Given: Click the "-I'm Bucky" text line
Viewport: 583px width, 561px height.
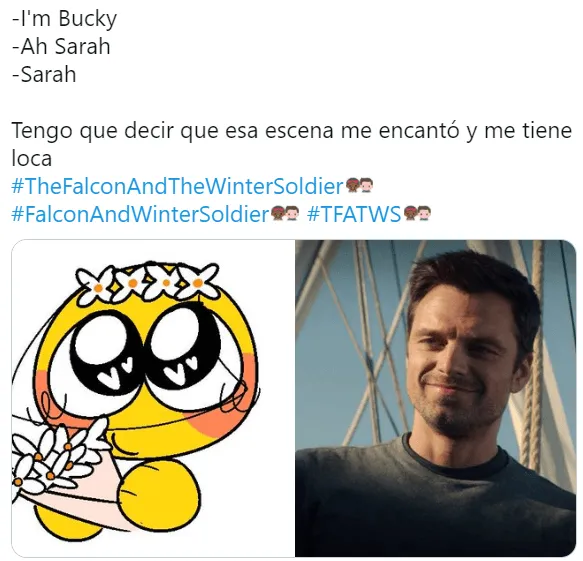Looking at the screenshot, I should coord(65,19).
